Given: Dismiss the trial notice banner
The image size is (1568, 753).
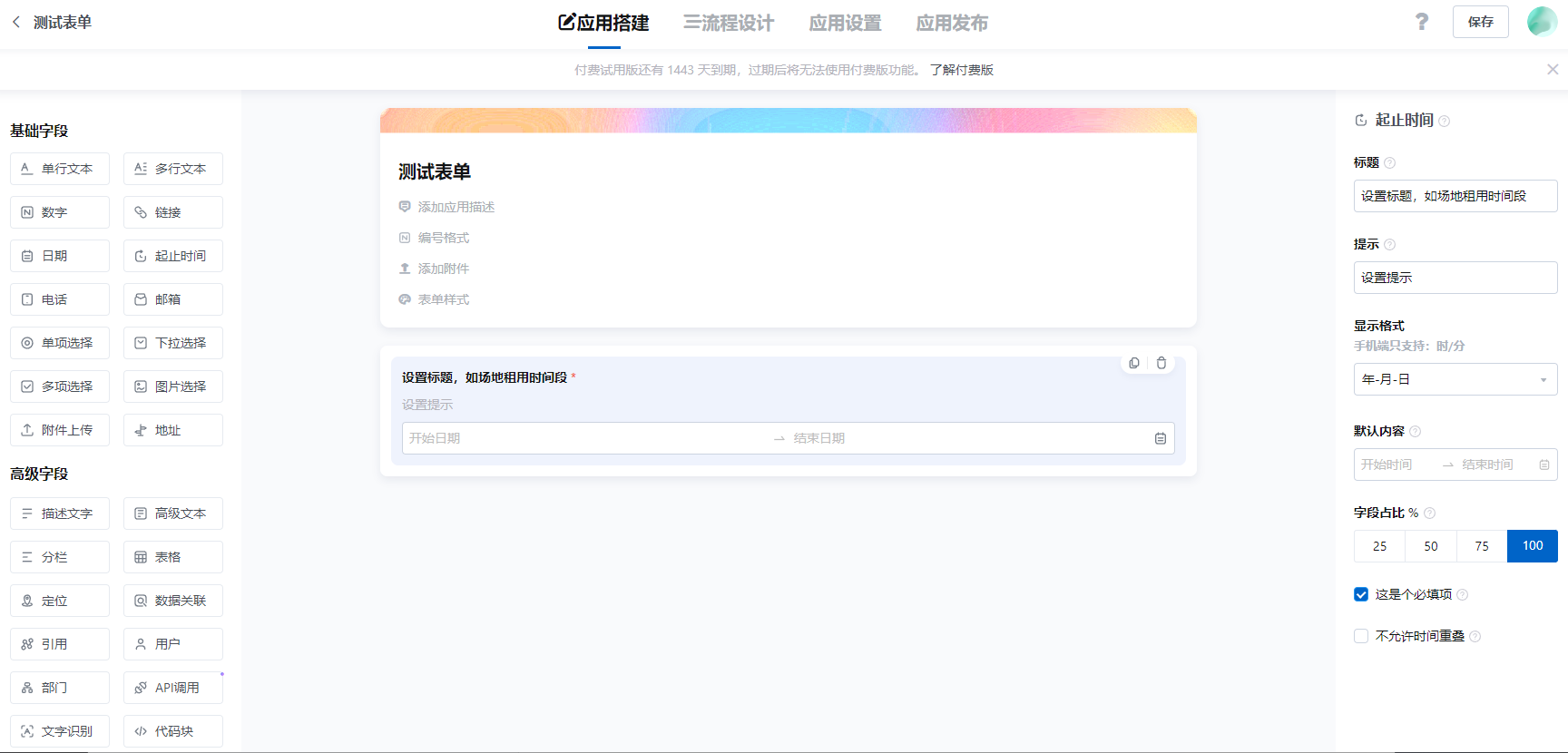Looking at the screenshot, I should pos(1553,70).
